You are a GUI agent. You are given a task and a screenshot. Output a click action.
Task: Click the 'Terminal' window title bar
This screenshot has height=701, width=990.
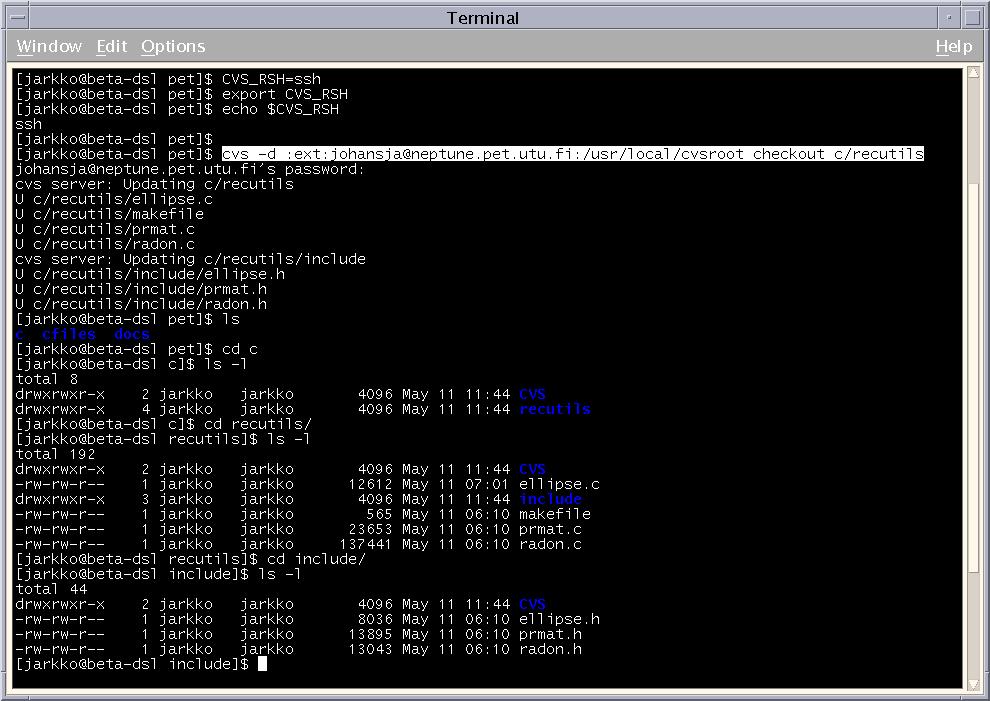[483, 17]
